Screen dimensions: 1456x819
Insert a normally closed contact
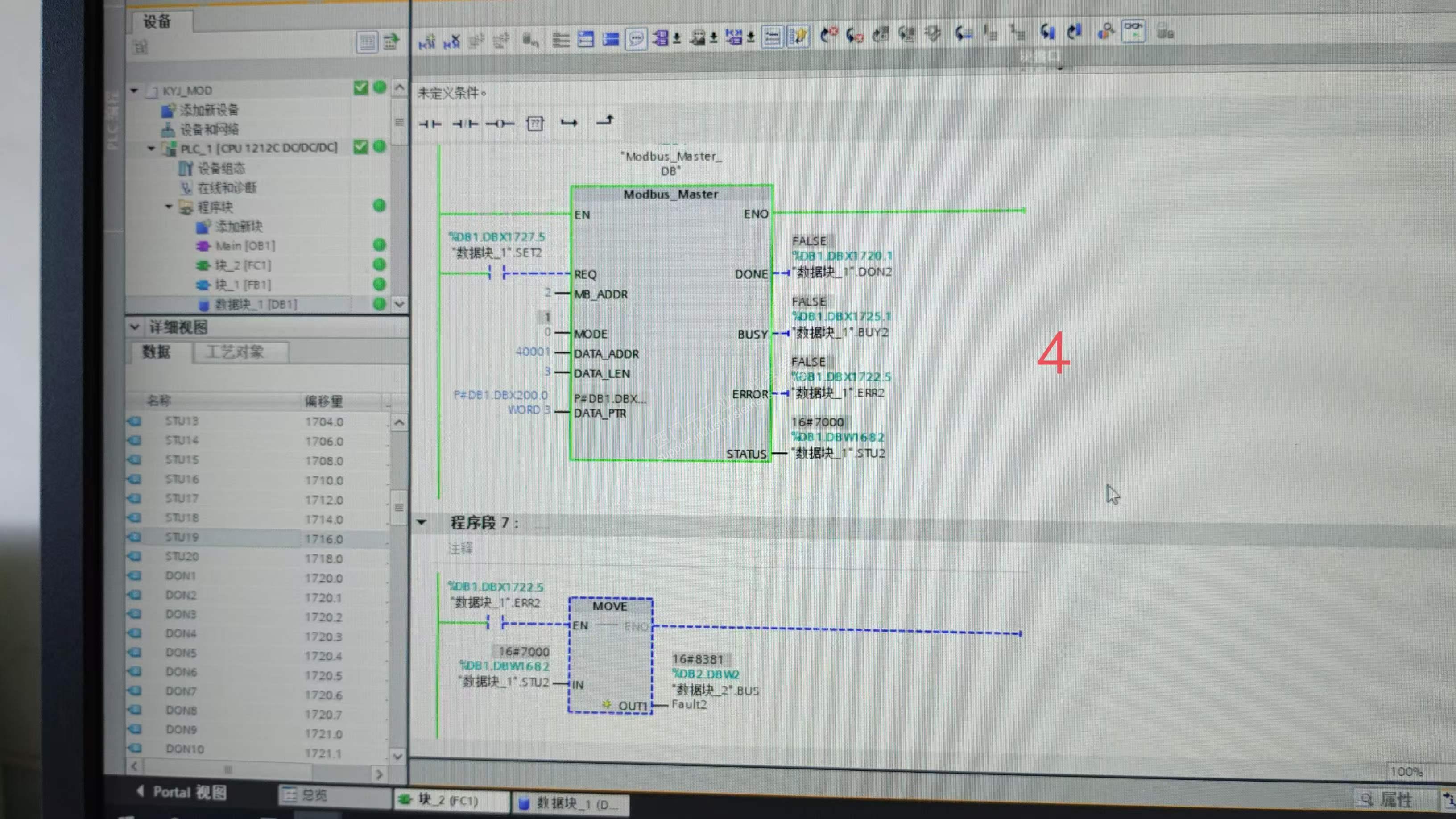coord(465,124)
